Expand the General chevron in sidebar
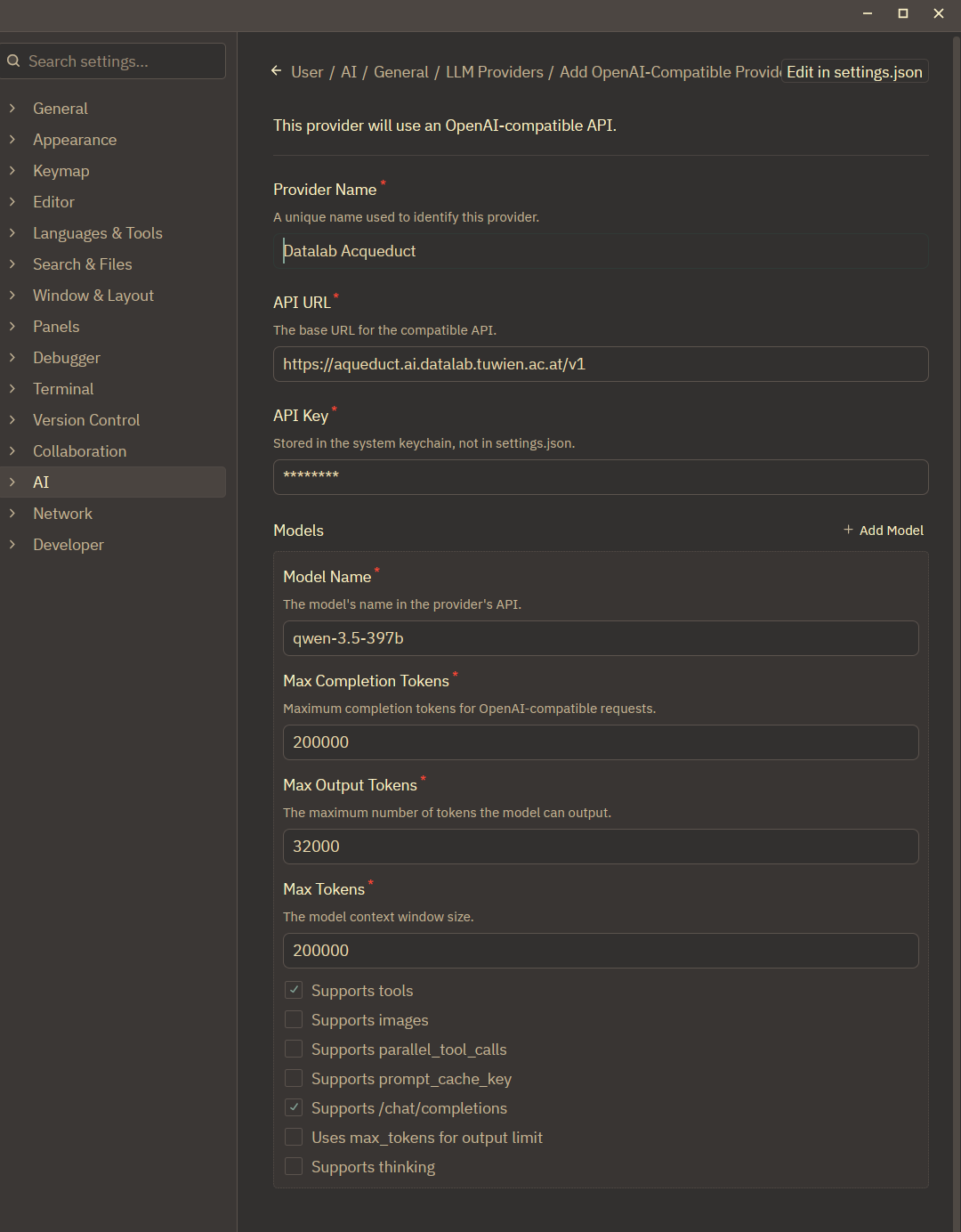Screen dimensions: 961x1232 (12, 108)
